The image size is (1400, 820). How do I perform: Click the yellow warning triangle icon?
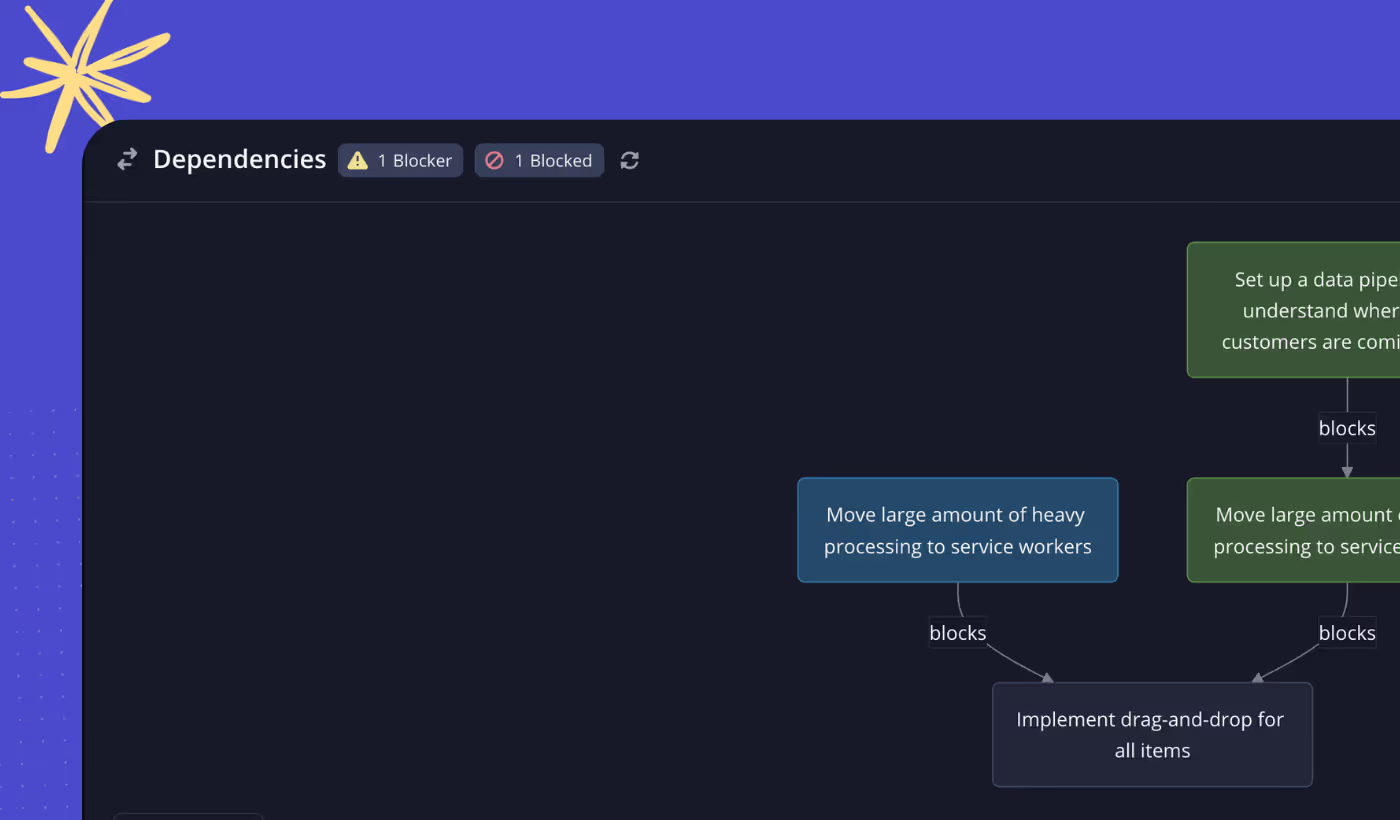pyautogui.click(x=358, y=160)
